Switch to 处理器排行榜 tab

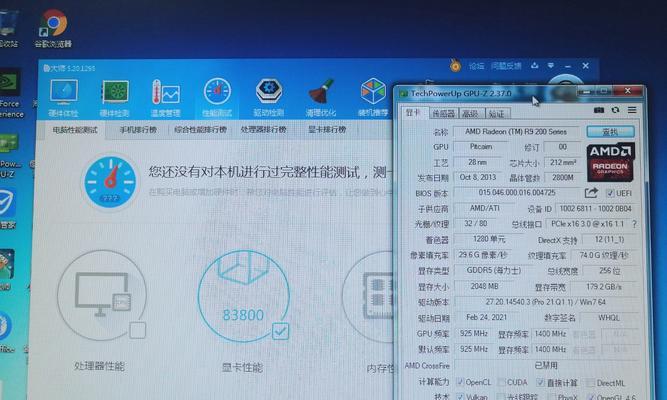(x=263, y=130)
